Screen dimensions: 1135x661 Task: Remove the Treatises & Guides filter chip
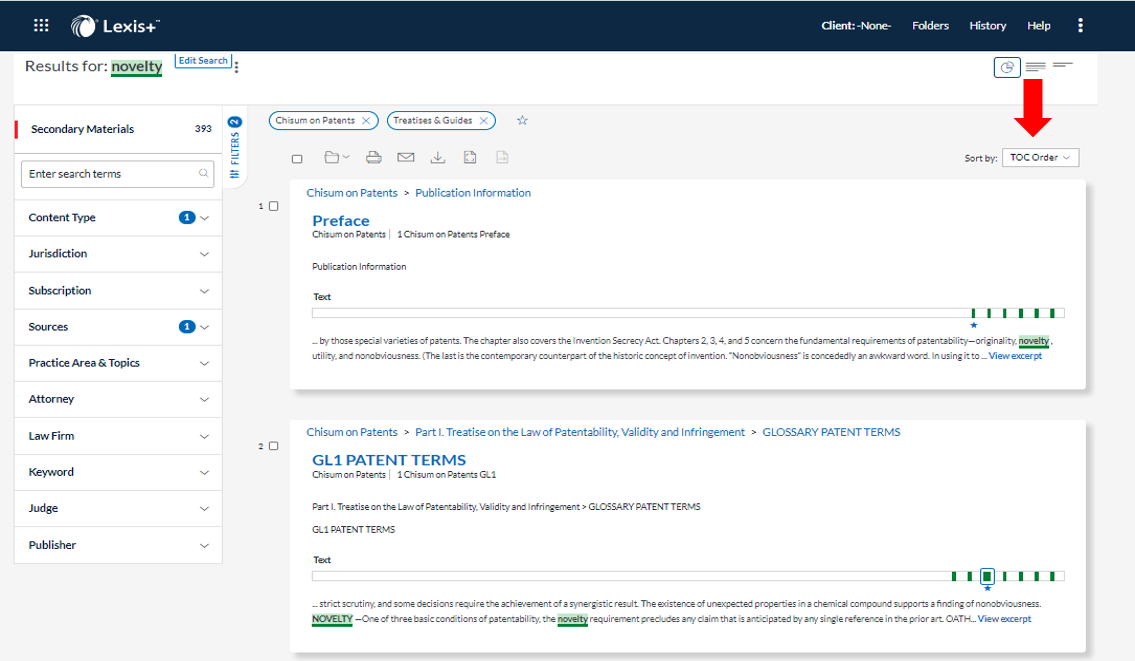tap(484, 120)
